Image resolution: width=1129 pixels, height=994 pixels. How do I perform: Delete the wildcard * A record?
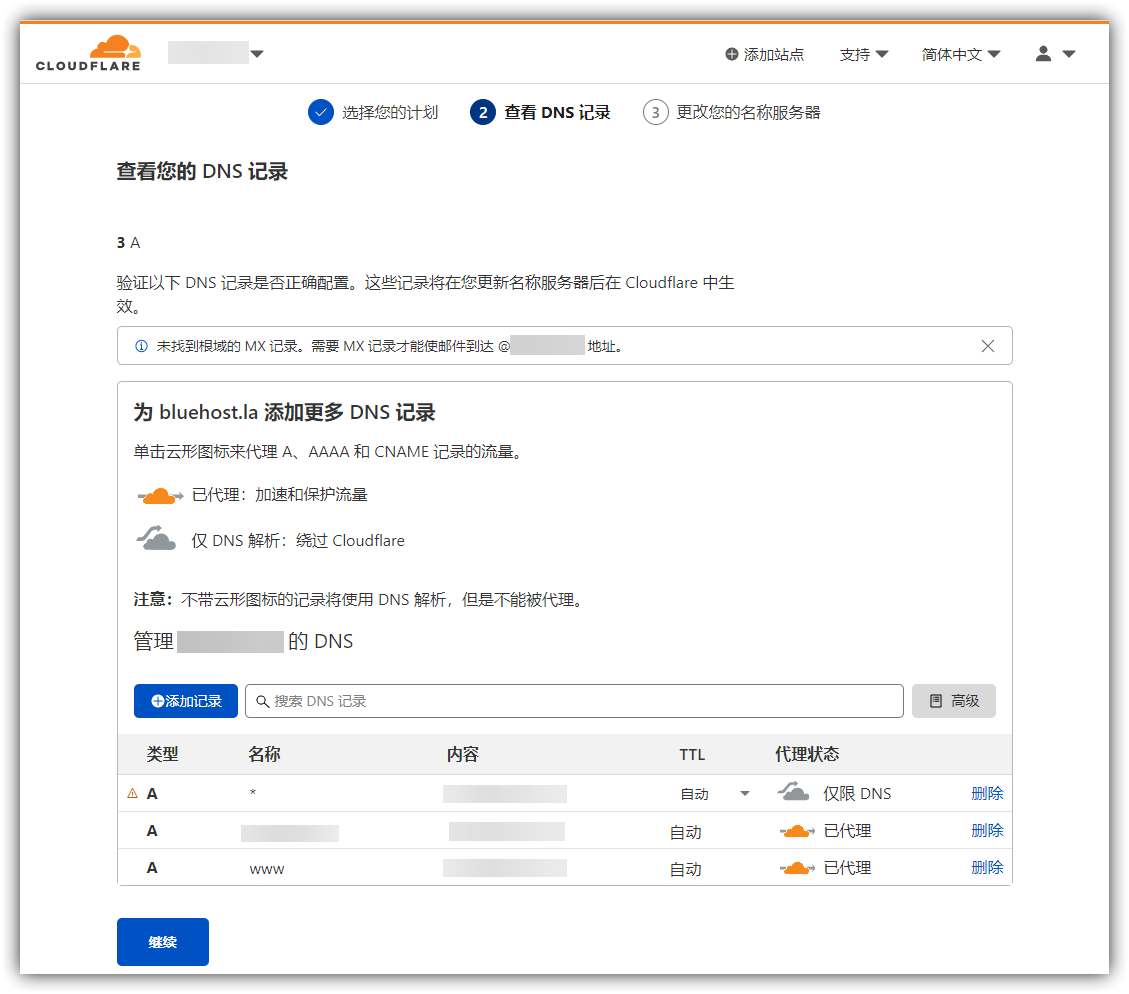tap(987, 793)
